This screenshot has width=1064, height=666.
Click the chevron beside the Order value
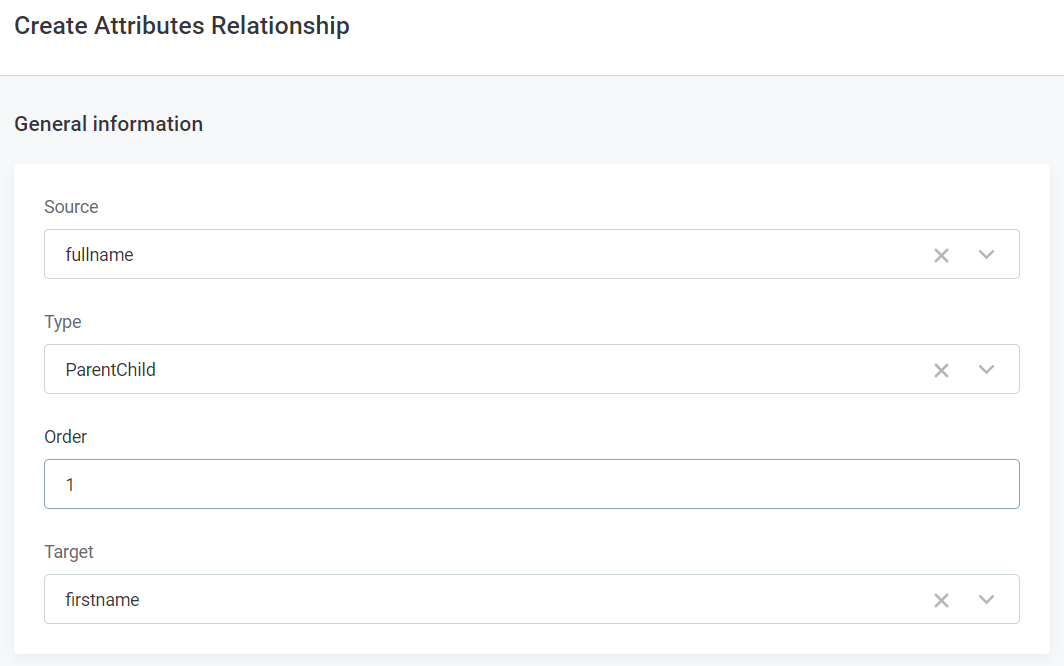986,484
